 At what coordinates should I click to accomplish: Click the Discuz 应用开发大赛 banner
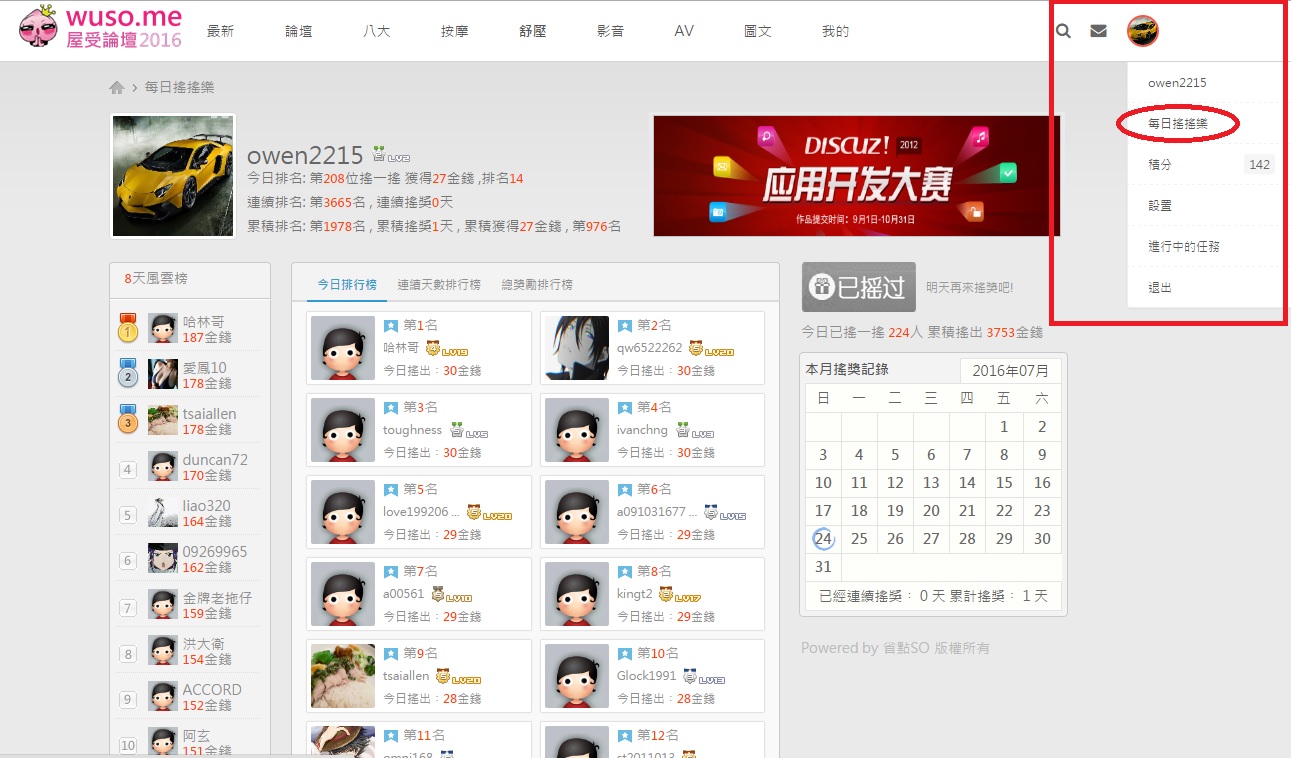855,176
